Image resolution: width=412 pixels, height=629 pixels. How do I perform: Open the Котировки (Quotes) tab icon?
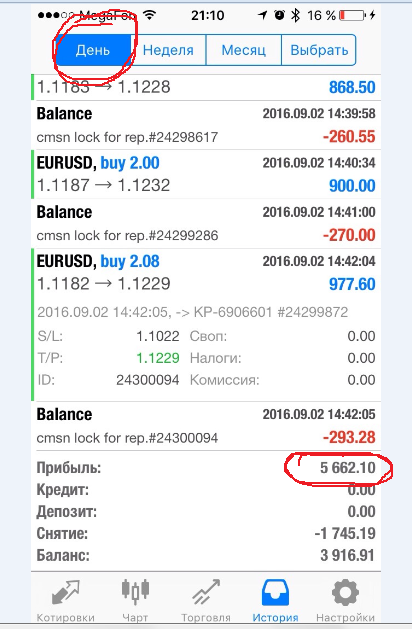[x=65, y=592]
